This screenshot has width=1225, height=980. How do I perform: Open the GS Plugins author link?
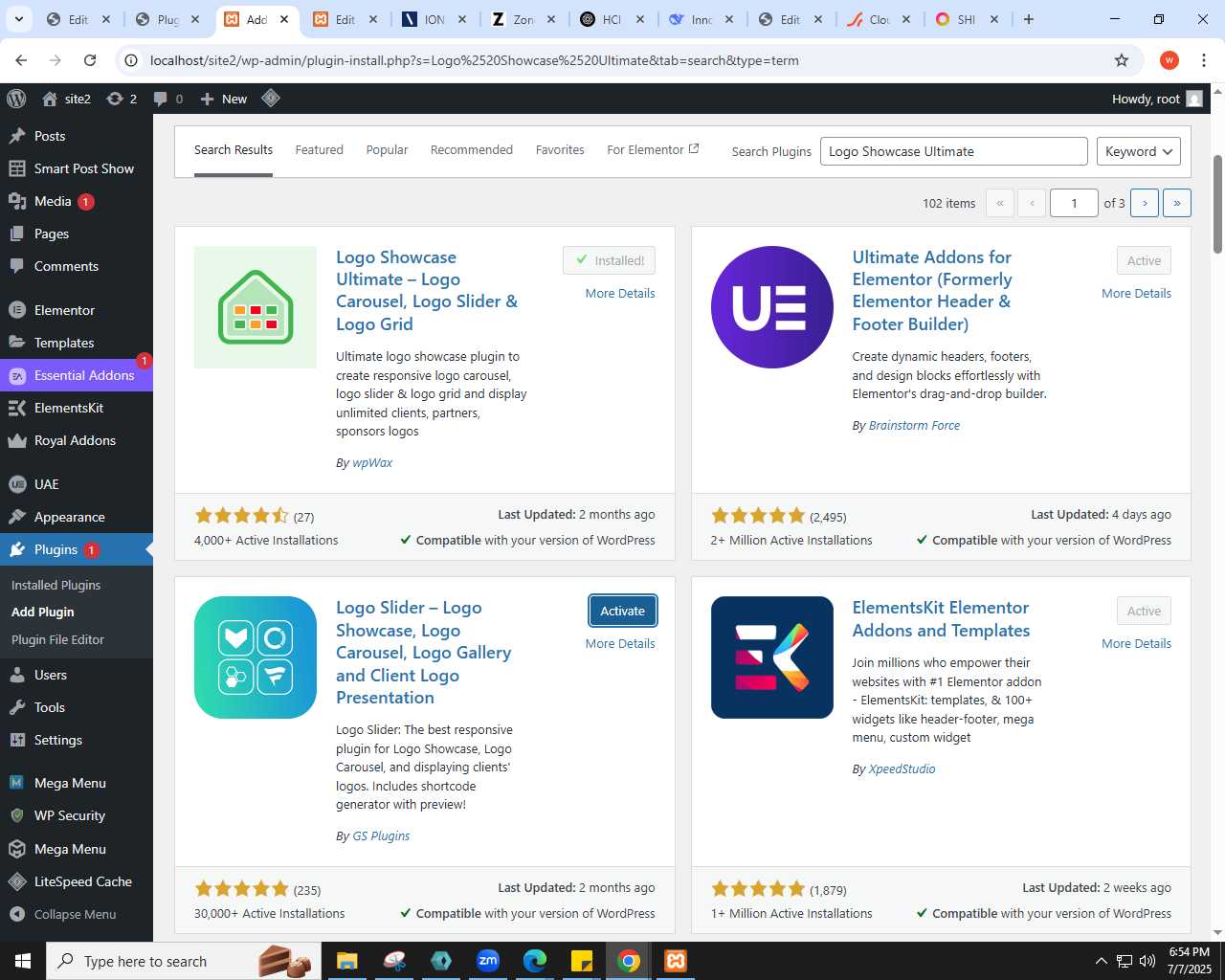coord(381,835)
